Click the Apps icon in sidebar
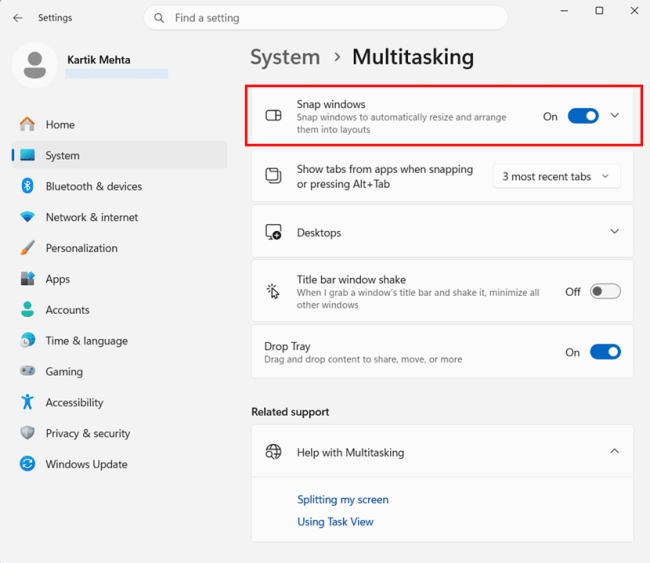Image resolution: width=650 pixels, height=563 pixels. click(x=27, y=279)
